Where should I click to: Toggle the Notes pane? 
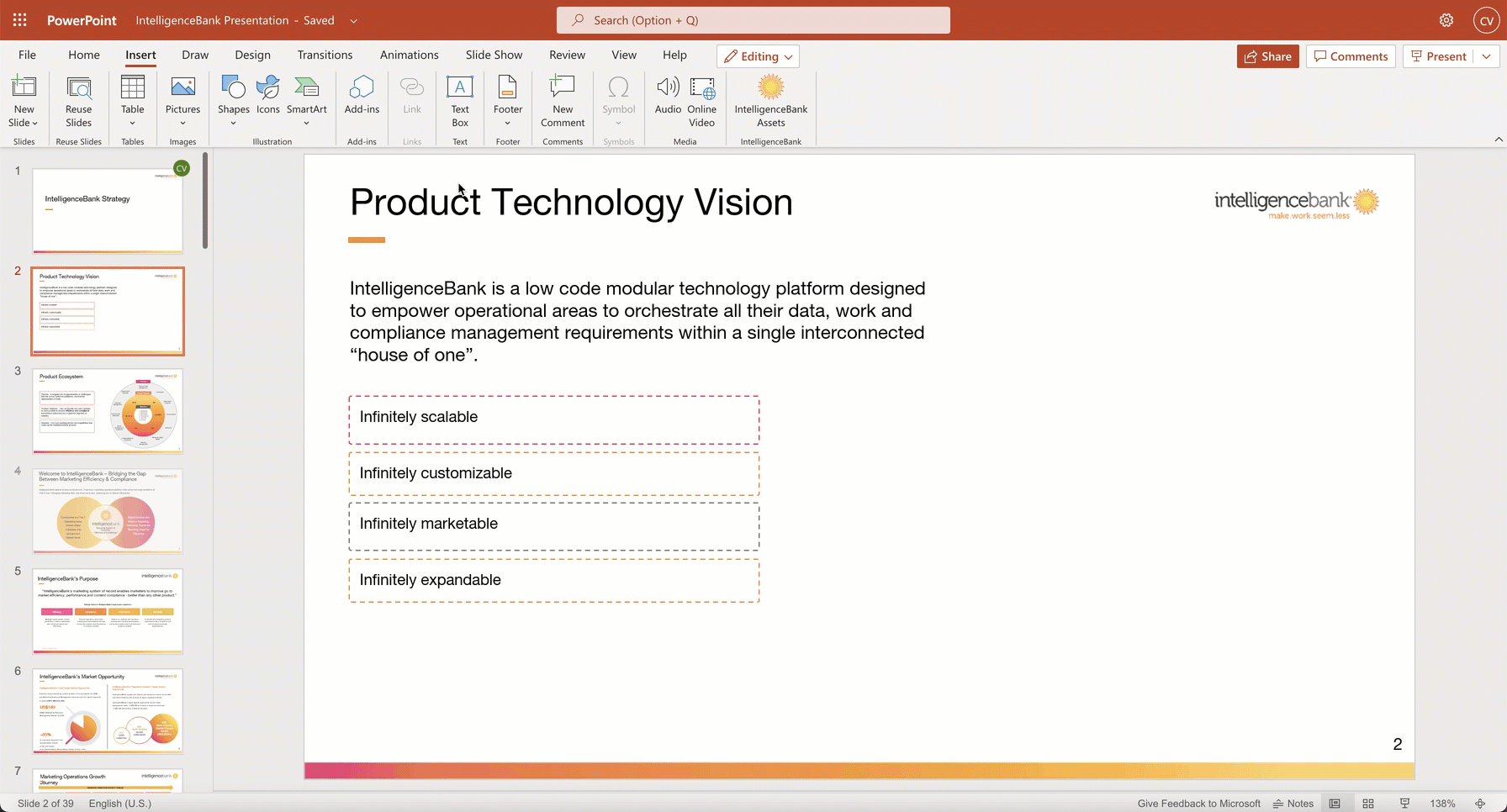(1293, 804)
